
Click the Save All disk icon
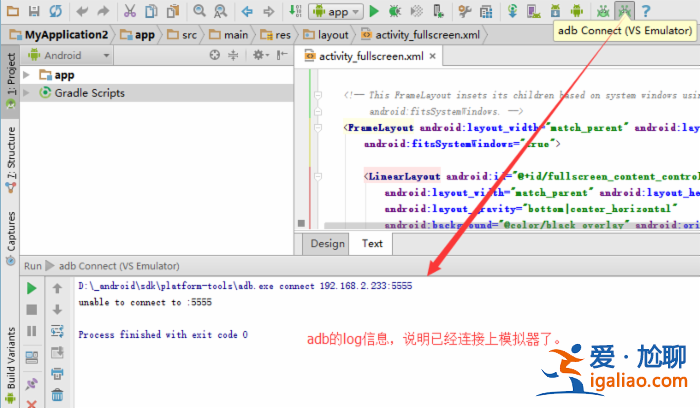(34, 11)
